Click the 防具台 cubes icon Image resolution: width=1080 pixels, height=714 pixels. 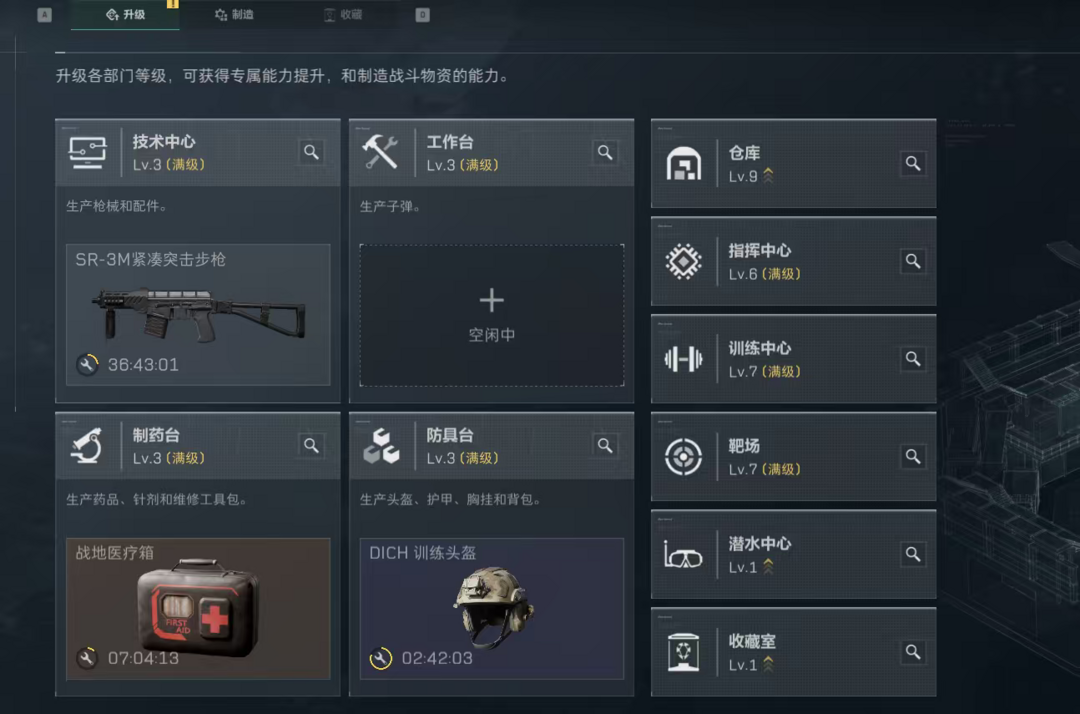coord(381,445)
